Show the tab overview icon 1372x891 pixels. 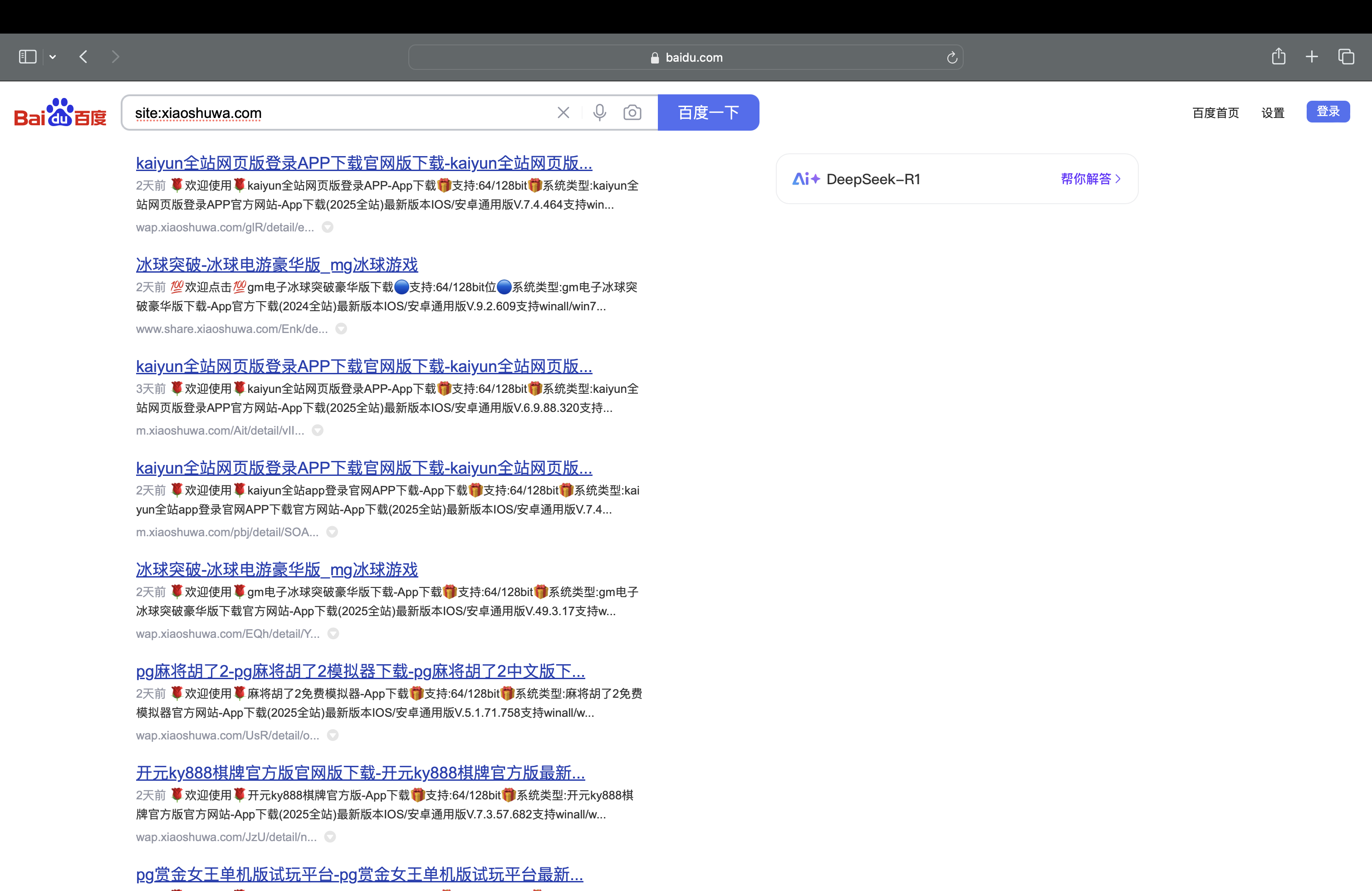(x=1346, y=56)
